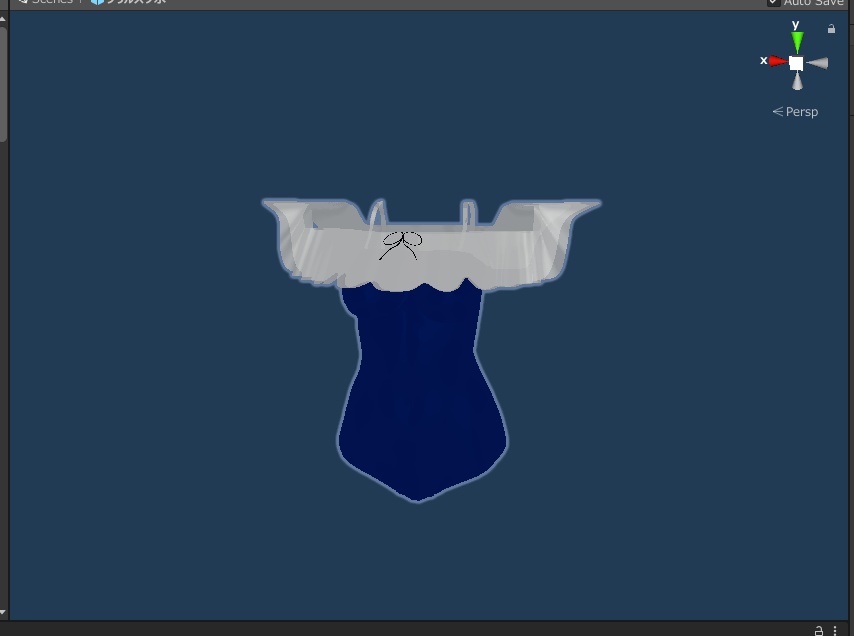Select the dark blue swimsuit model in the scene
The width and height of the screenshot is (854, 636).
[420, 380]
